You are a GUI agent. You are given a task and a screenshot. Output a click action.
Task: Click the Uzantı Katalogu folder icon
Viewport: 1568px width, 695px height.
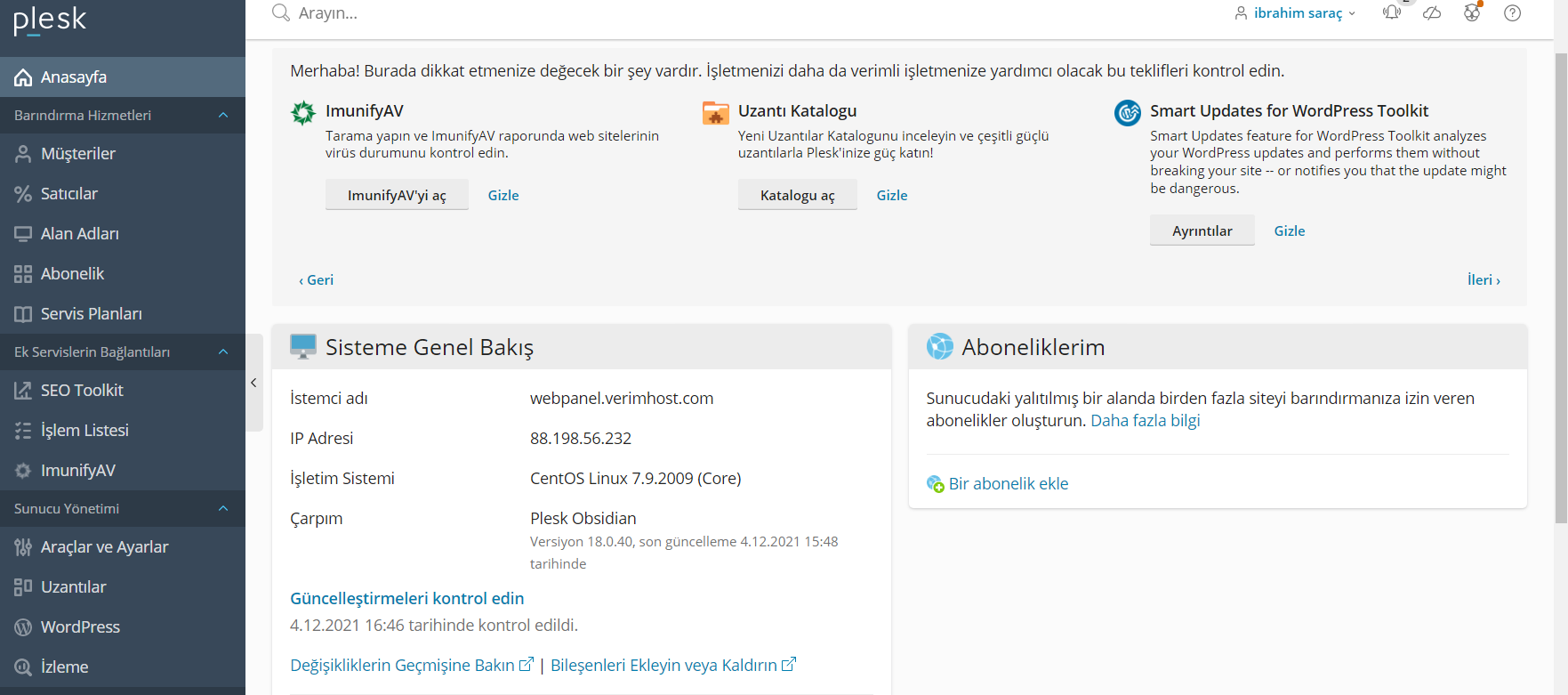coord(716,113)
